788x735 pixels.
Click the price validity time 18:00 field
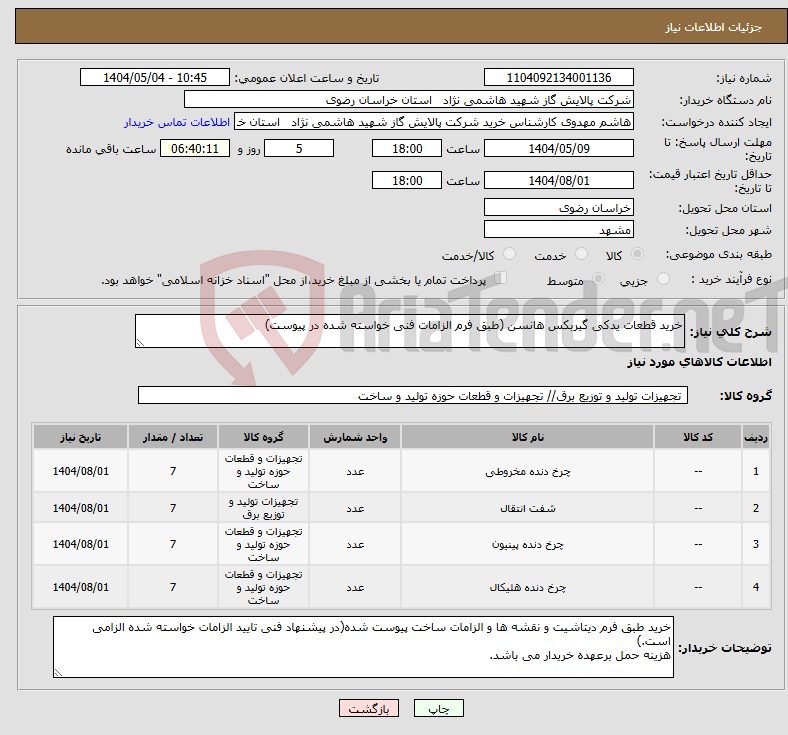(407, 180)
